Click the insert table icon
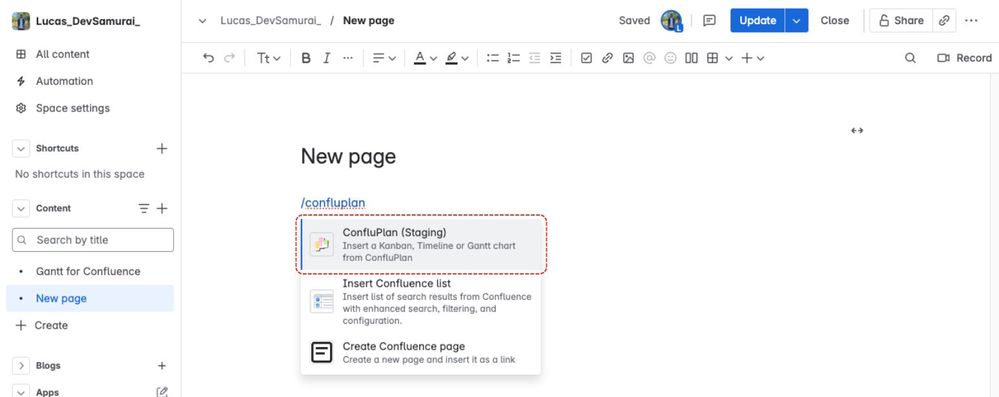This screenshot has height=397, width=999. (x=712, y=58)
